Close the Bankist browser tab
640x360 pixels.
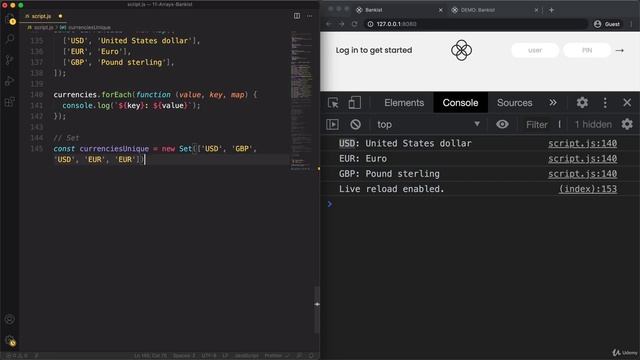tap(440, 10)
